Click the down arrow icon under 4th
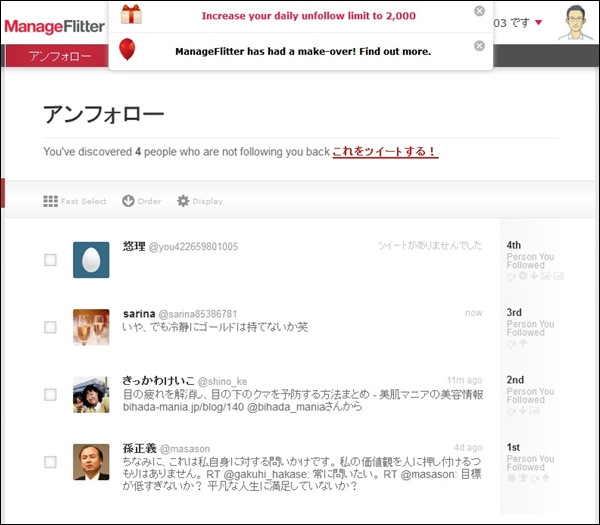Image resolution: width=600 pixels, height=525 pixels. click(534, 276)
